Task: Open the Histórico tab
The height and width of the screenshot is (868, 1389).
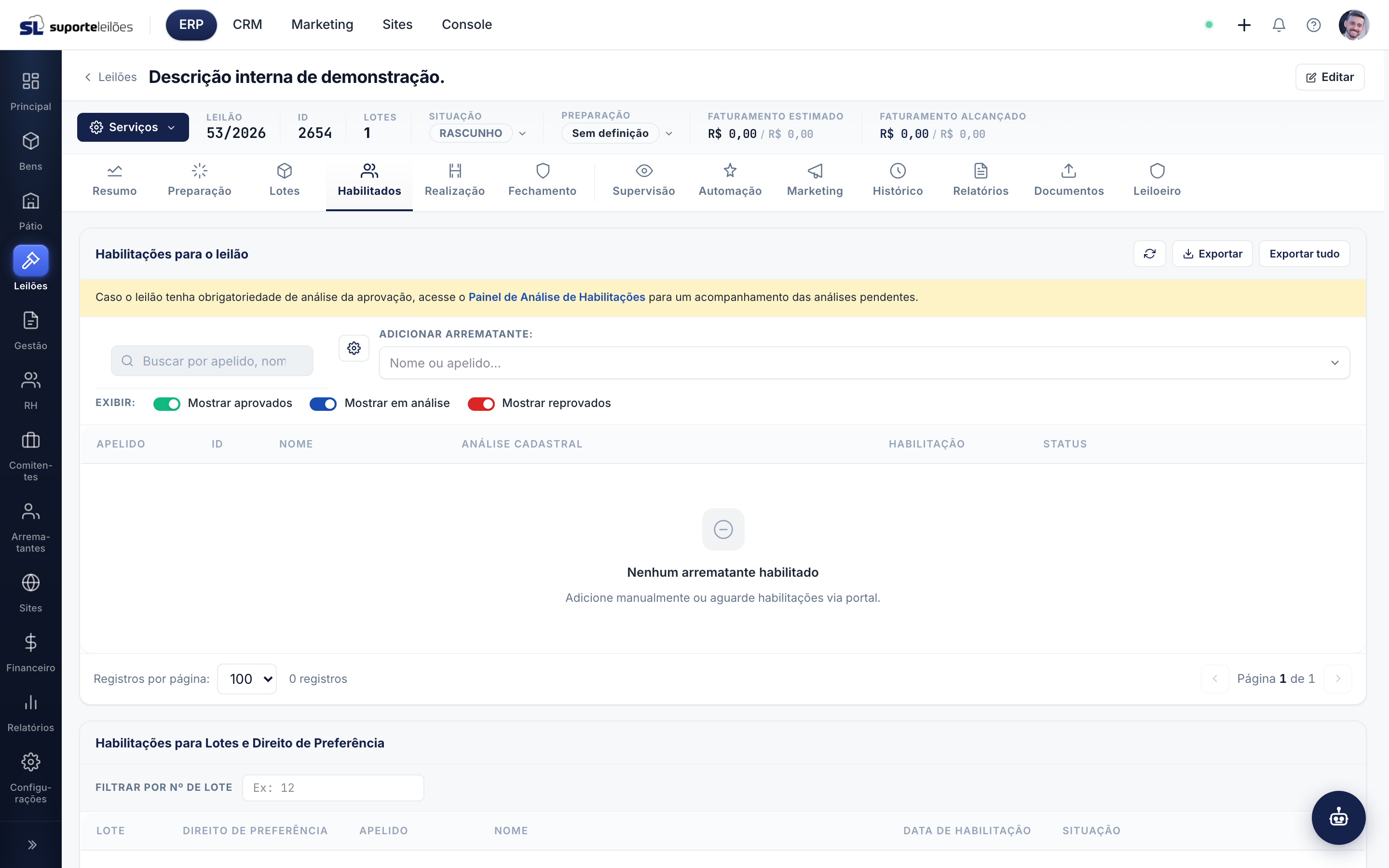Action: [x=898, y=181]
